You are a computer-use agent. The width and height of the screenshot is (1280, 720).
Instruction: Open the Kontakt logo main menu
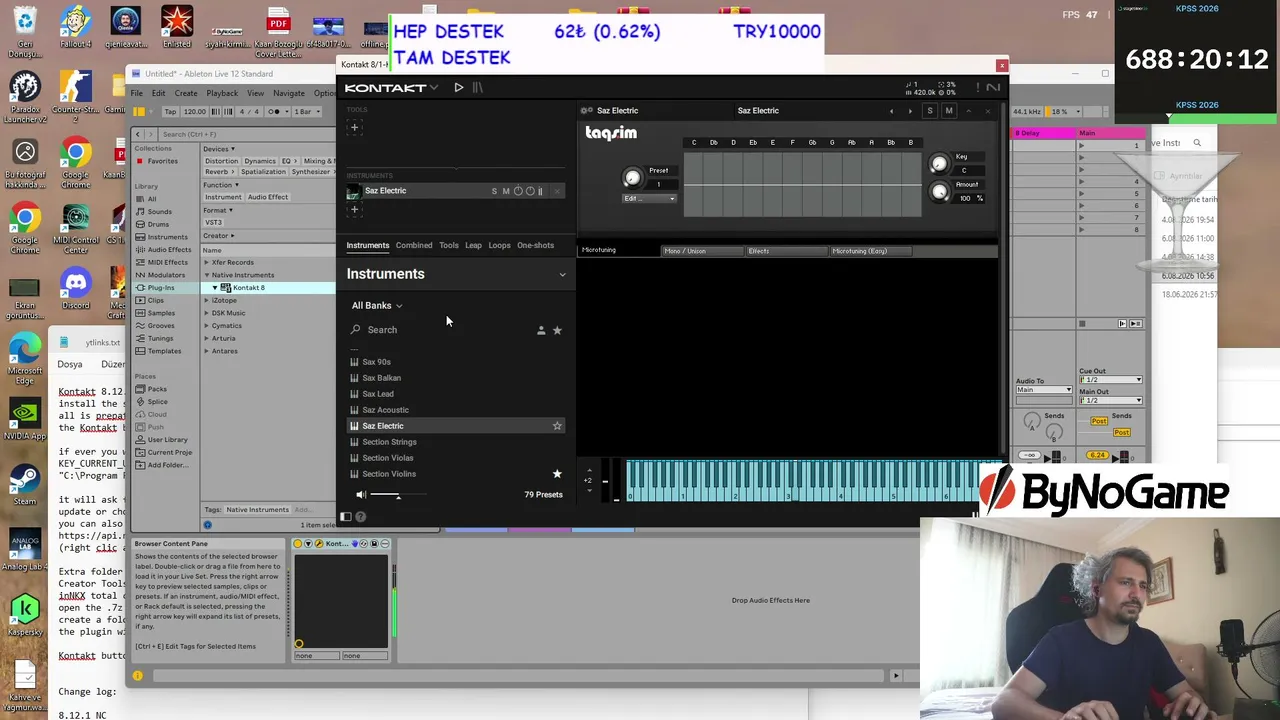coord(391,88)
